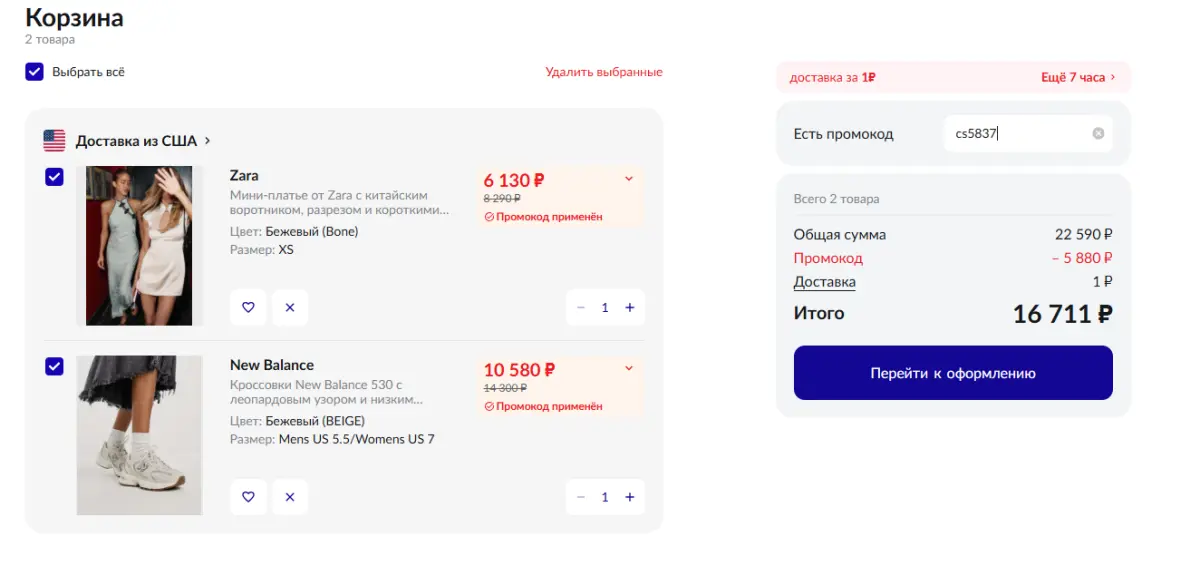This screenshot has width=1200, height=575.
Task: Uncheck the Zara item checkbox
Action: (x=54, y=177)
